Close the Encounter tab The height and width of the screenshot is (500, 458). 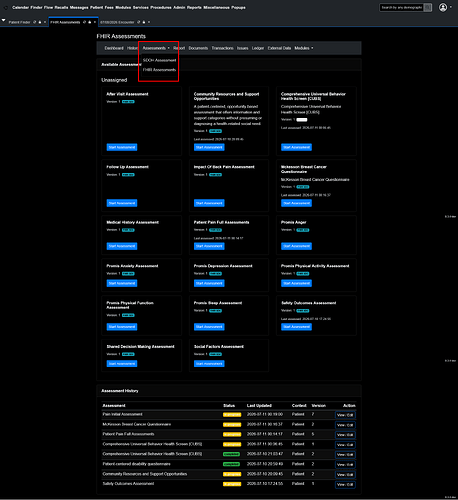[x=149, y=22]
